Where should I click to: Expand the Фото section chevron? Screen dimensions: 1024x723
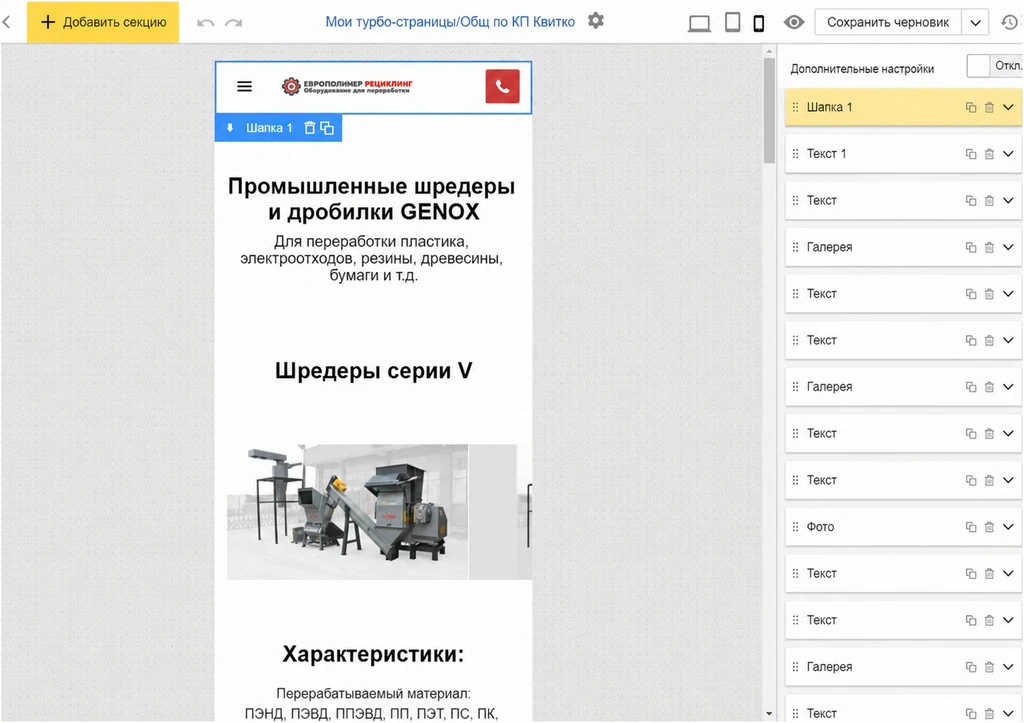pos(1008,527)
